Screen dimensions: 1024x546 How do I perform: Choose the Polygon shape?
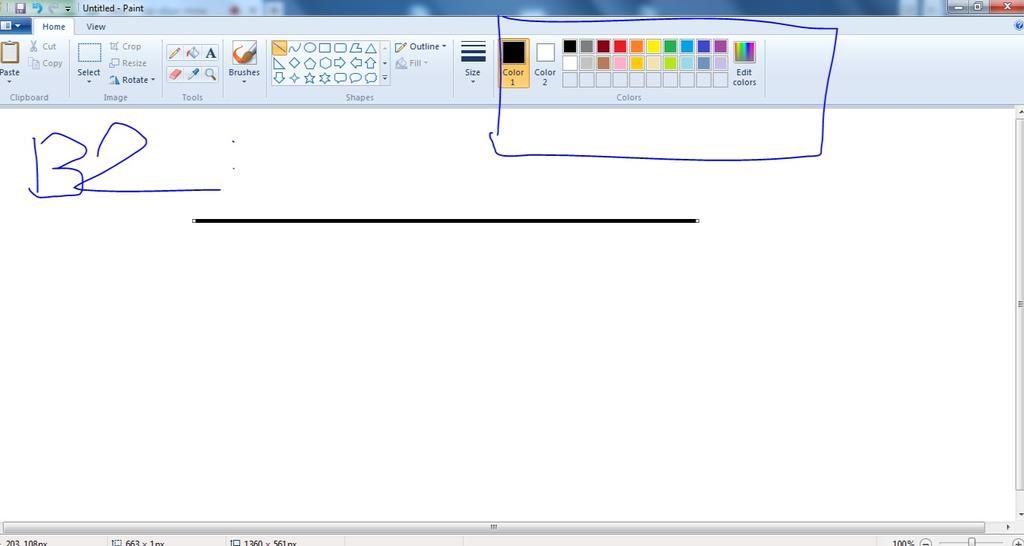(355, 48)
